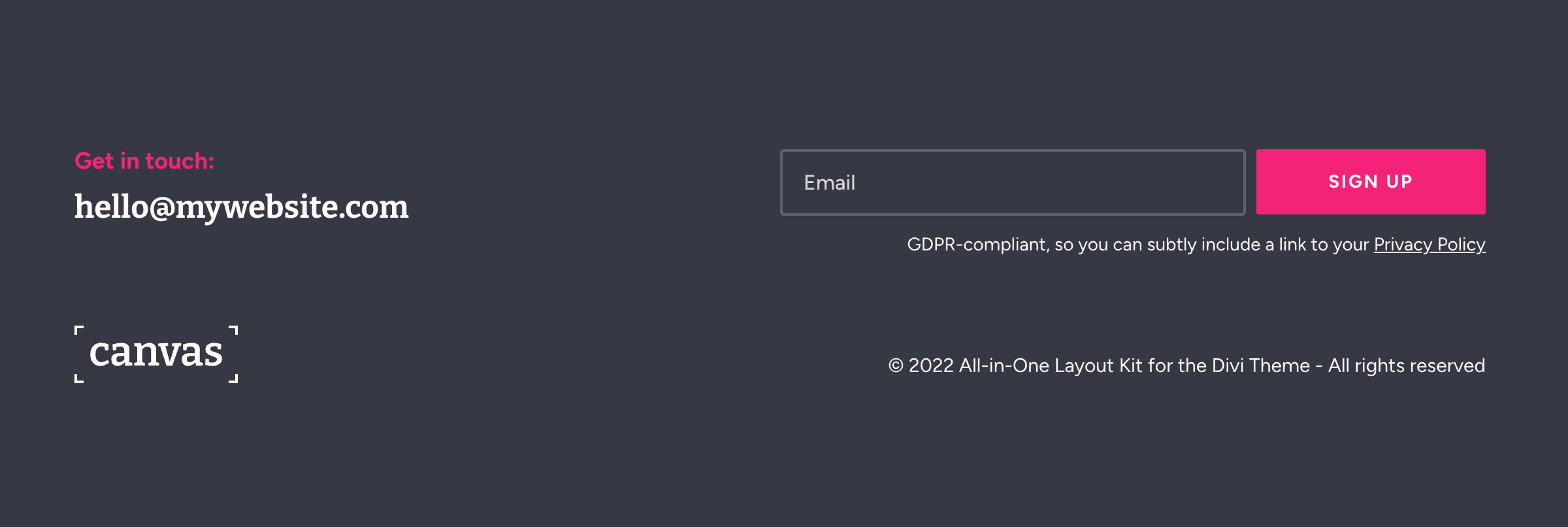Open the hello@mywebsite.com email link
Screen dimensions: 1568x527
242,207
